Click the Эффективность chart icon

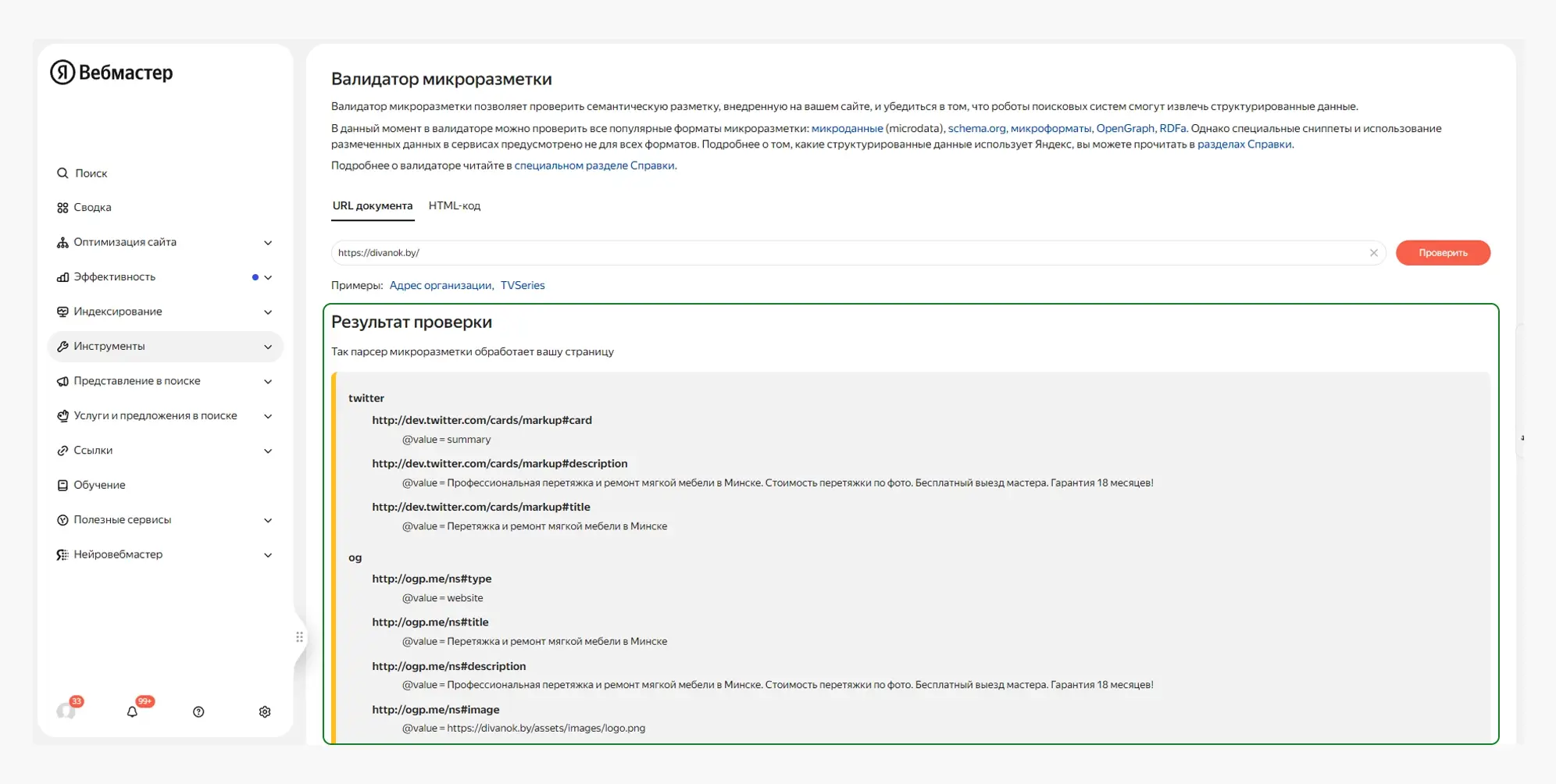click(62, 277)
